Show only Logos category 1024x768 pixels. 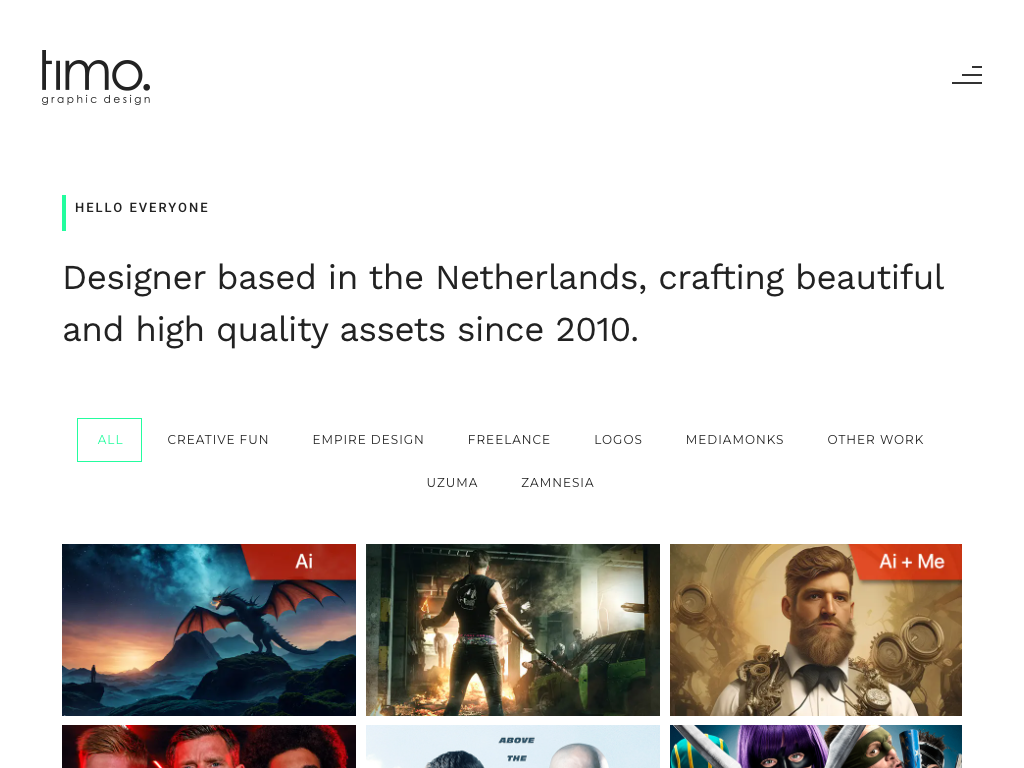click(618, 440)
